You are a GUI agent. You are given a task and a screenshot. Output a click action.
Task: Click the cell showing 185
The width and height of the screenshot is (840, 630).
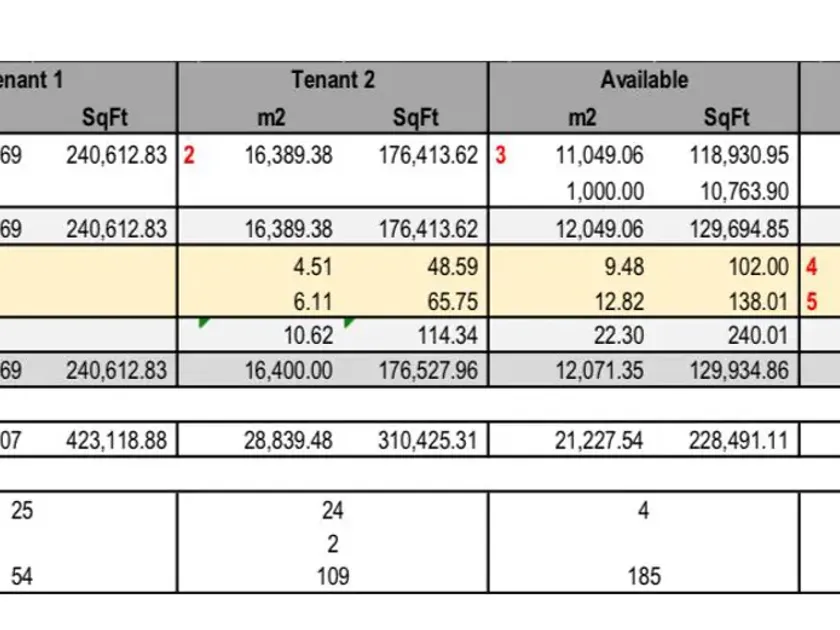coord(644,576)
